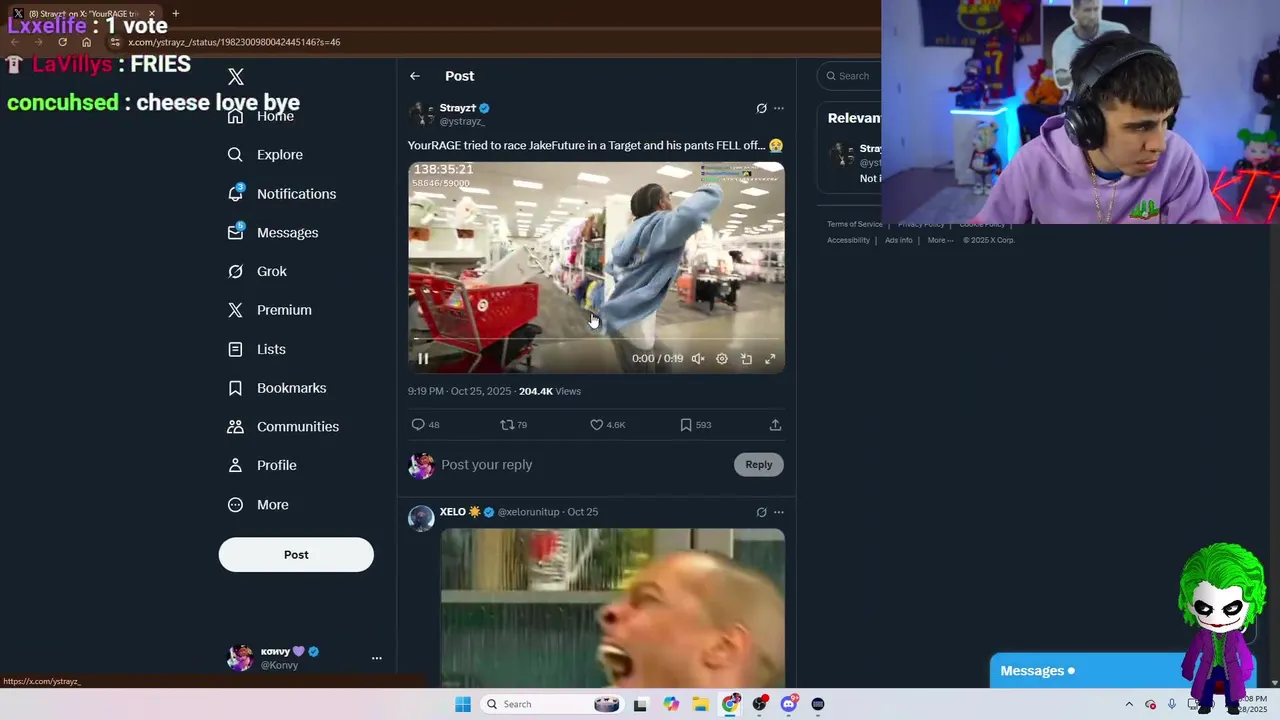
Task: Click the Grok icon on Strayz post
Action: [x=761, y=108]
